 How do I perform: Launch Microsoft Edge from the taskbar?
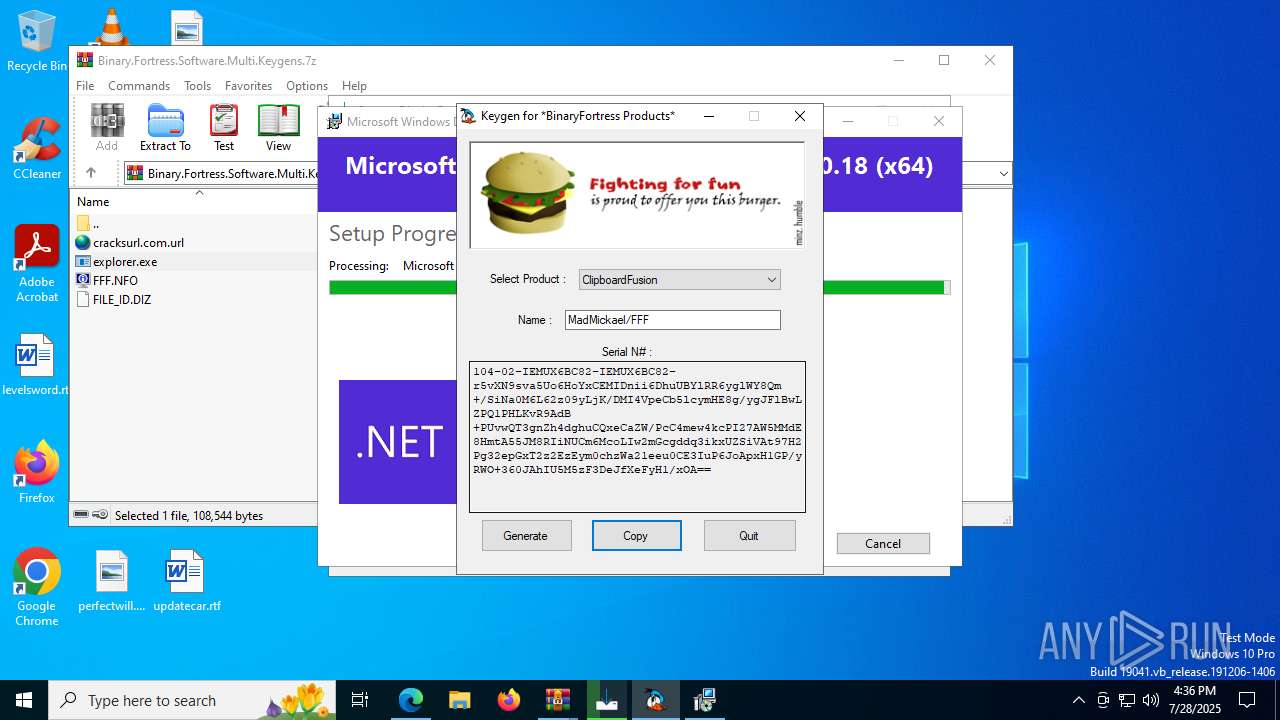[x=411, y=700]
